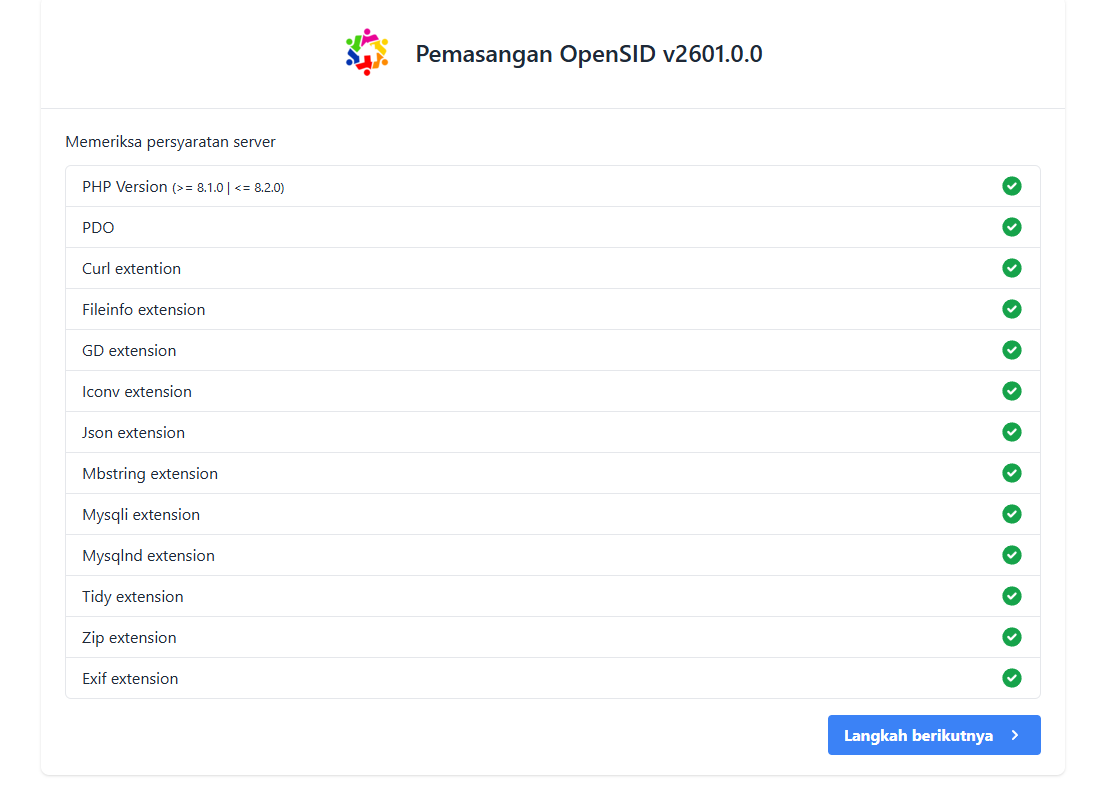This screenshot has width=1110, height=790.
Task: Click the Memeriksa persyaratan server text
Action: pyautogui.click(x=170, y=142)
